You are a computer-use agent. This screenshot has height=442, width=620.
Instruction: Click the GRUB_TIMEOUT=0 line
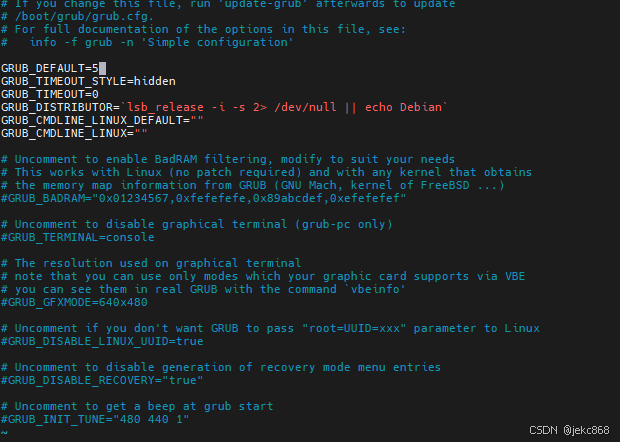tap(50, 94)
